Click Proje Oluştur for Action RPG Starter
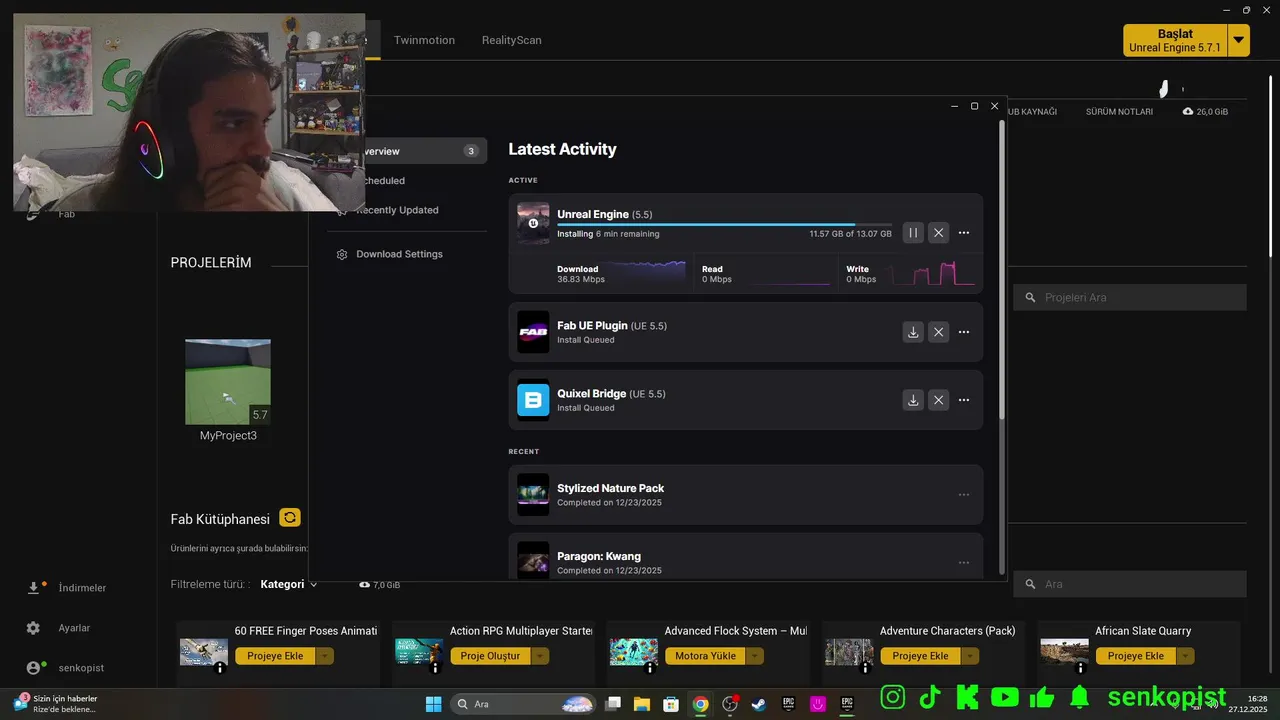This screenshot has height=720, width=1280. coord(490,656)
